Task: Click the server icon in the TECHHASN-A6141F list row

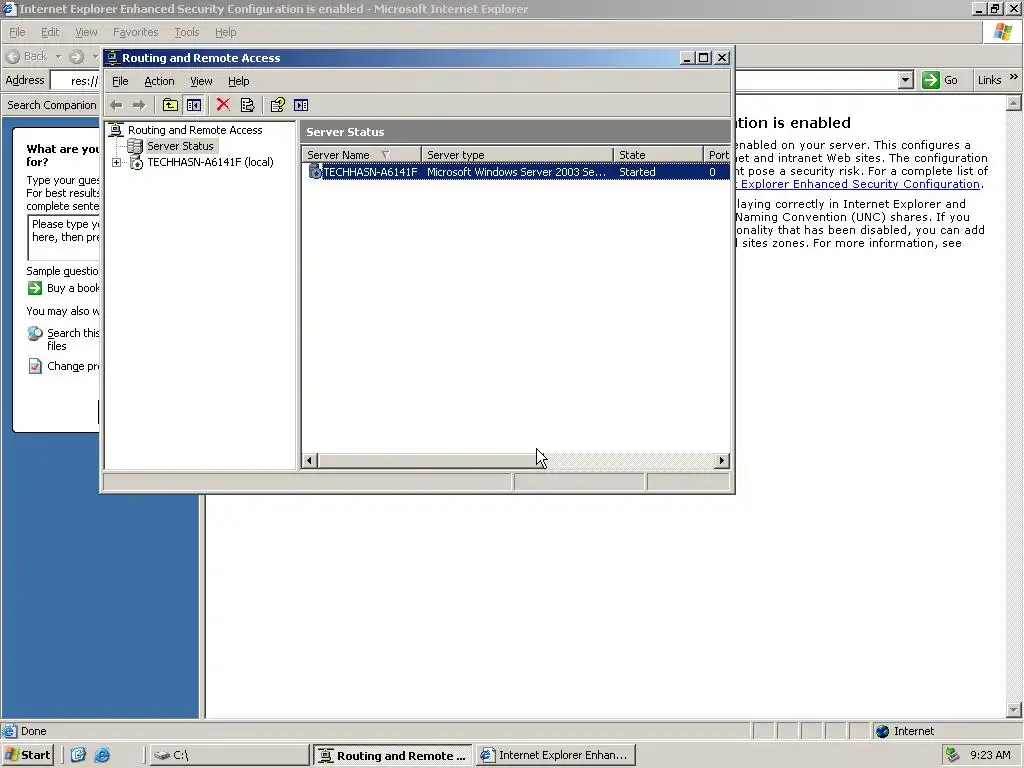Action: click(315, 172)
